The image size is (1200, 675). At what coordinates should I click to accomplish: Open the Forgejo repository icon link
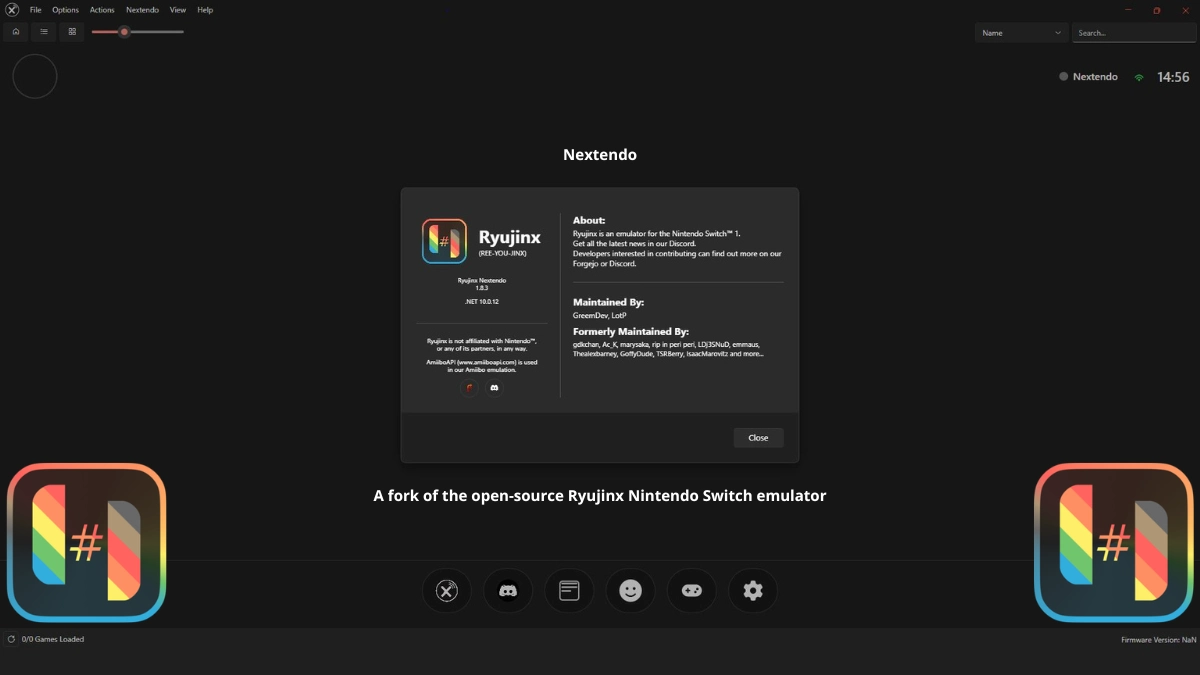469,387
